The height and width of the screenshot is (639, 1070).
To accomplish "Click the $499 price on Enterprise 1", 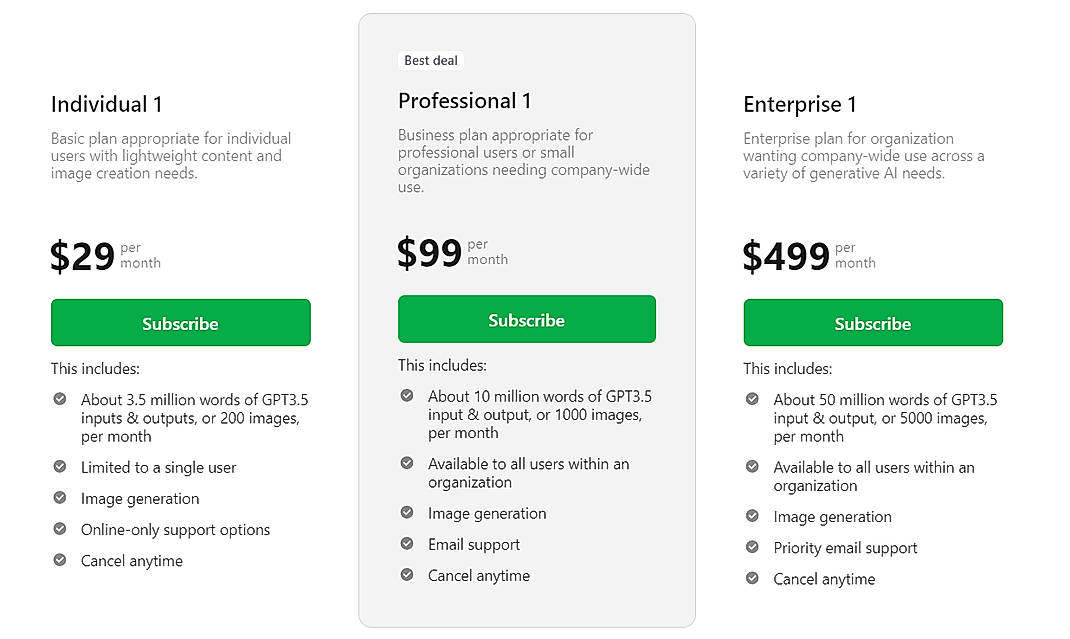I will 785,255.
